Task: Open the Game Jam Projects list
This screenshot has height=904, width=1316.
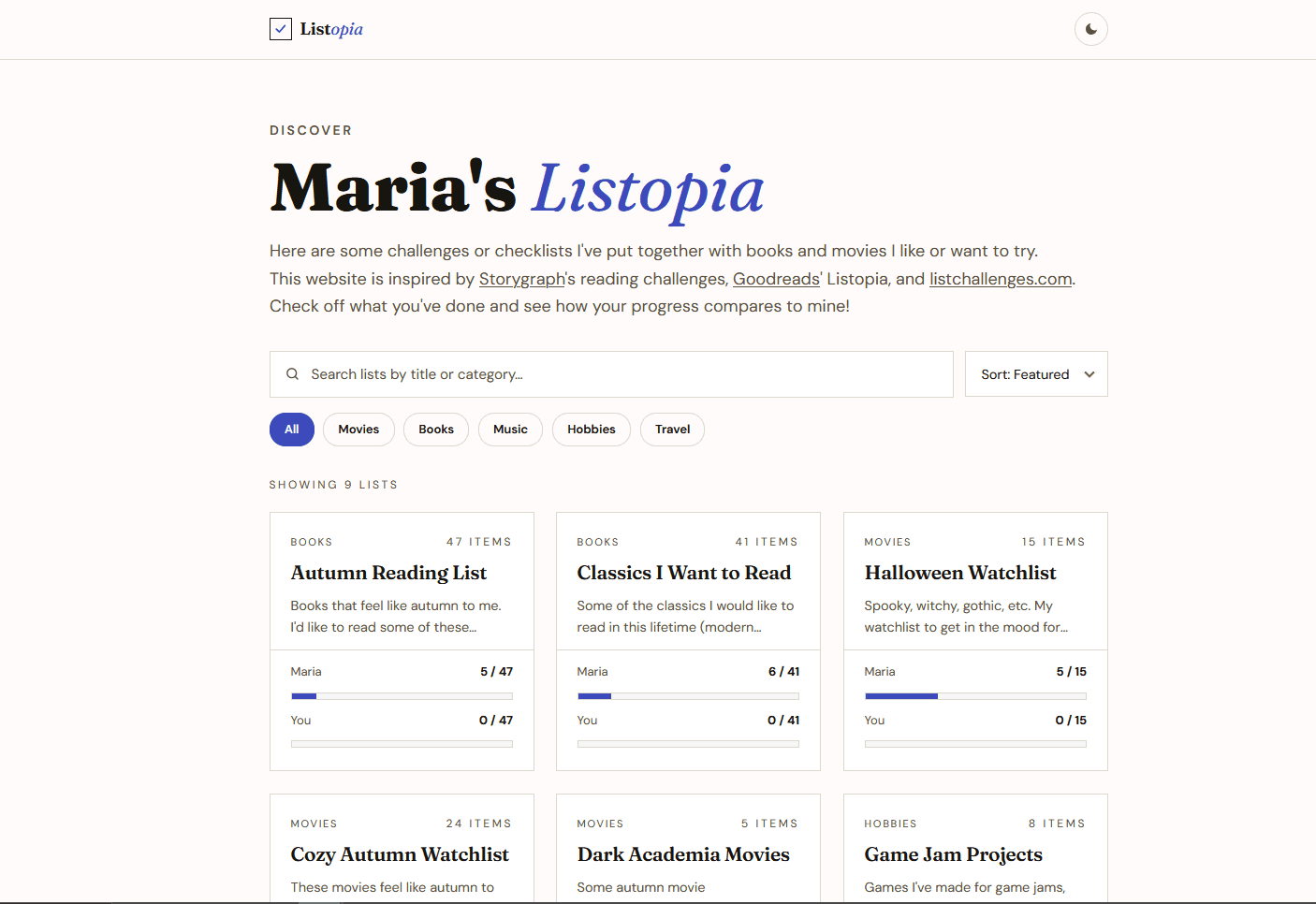Action: tap(953, 854)
